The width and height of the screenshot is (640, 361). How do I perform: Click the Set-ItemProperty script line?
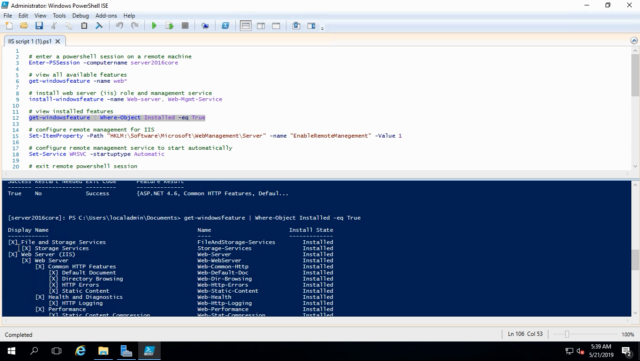coord(215,136)
